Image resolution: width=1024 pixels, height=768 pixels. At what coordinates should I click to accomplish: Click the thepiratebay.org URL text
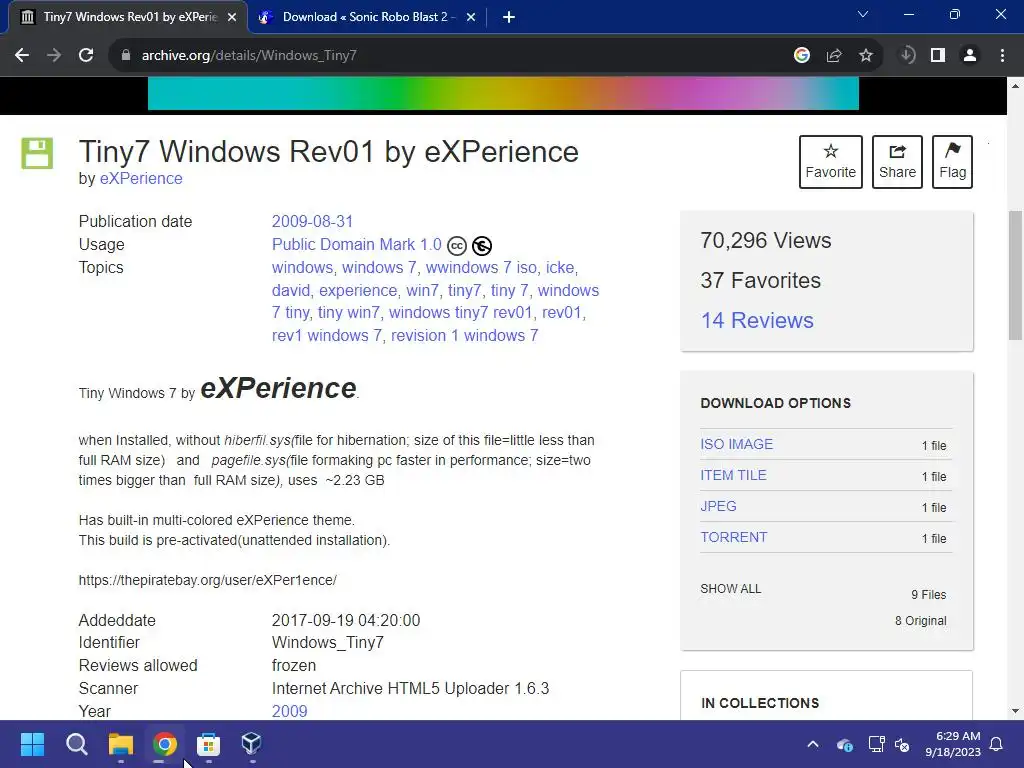(208, 580)
